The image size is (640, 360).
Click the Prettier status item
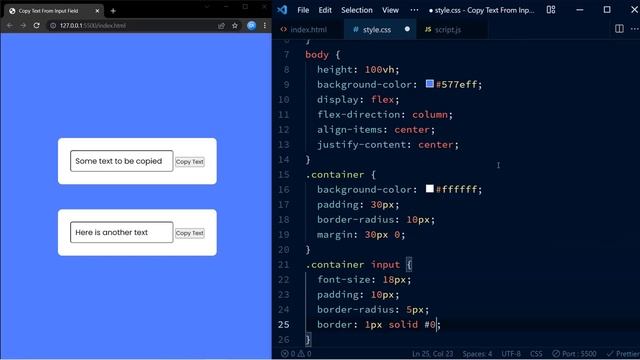[623, 354]
